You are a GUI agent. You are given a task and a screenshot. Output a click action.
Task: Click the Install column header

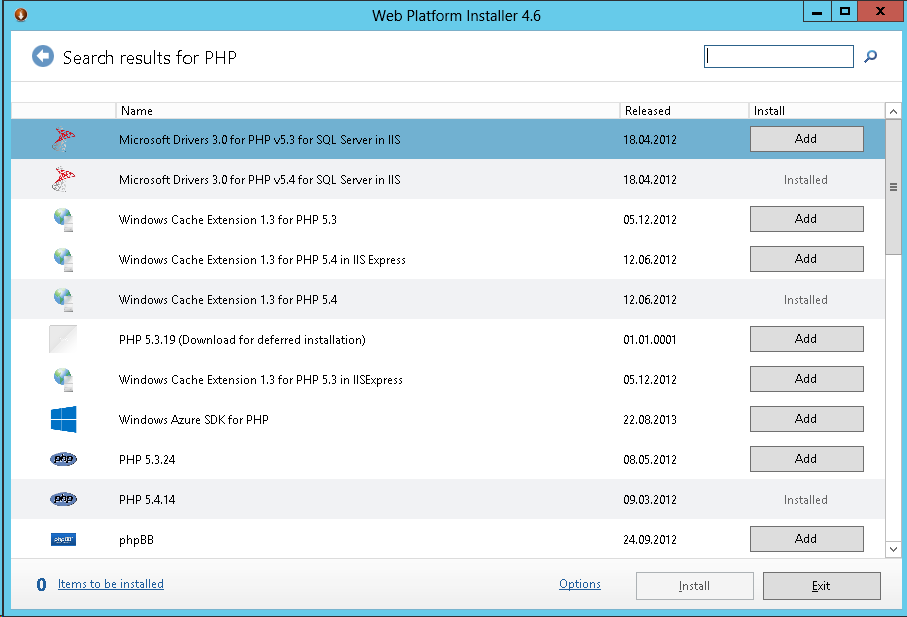tap(816, 110)
